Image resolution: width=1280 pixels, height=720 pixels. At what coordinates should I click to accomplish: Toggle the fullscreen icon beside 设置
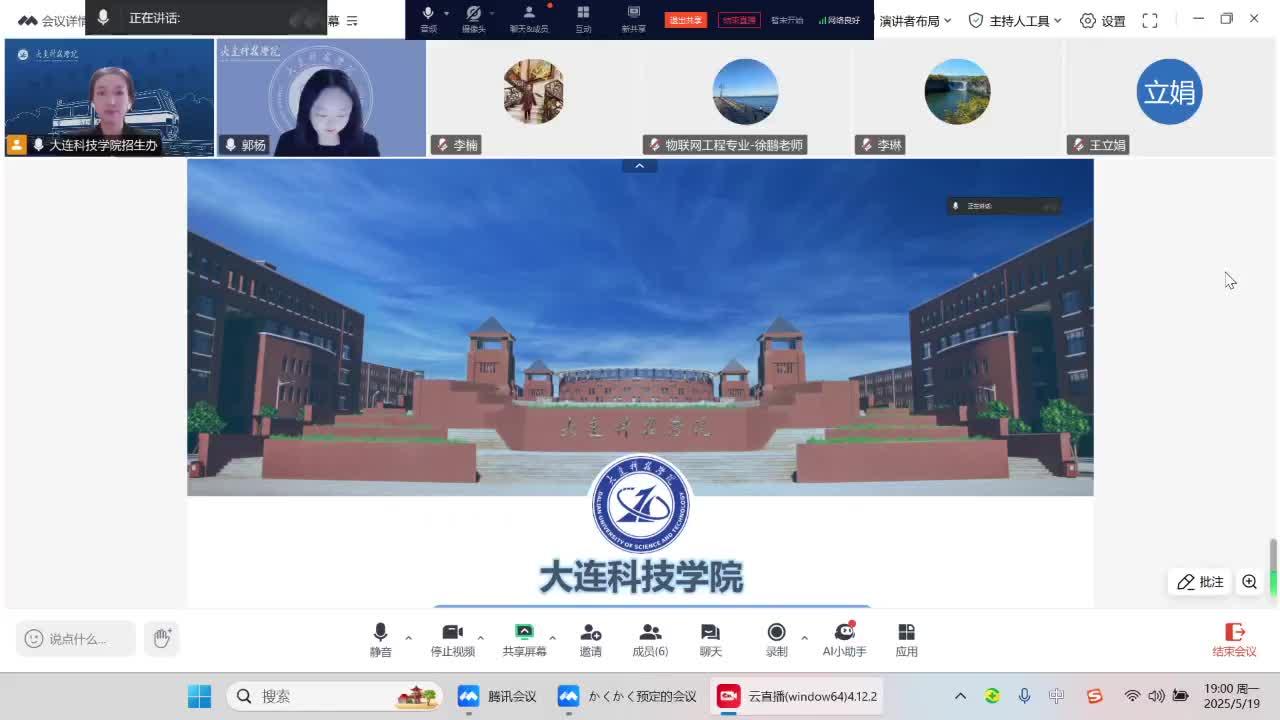(1150, 20)
